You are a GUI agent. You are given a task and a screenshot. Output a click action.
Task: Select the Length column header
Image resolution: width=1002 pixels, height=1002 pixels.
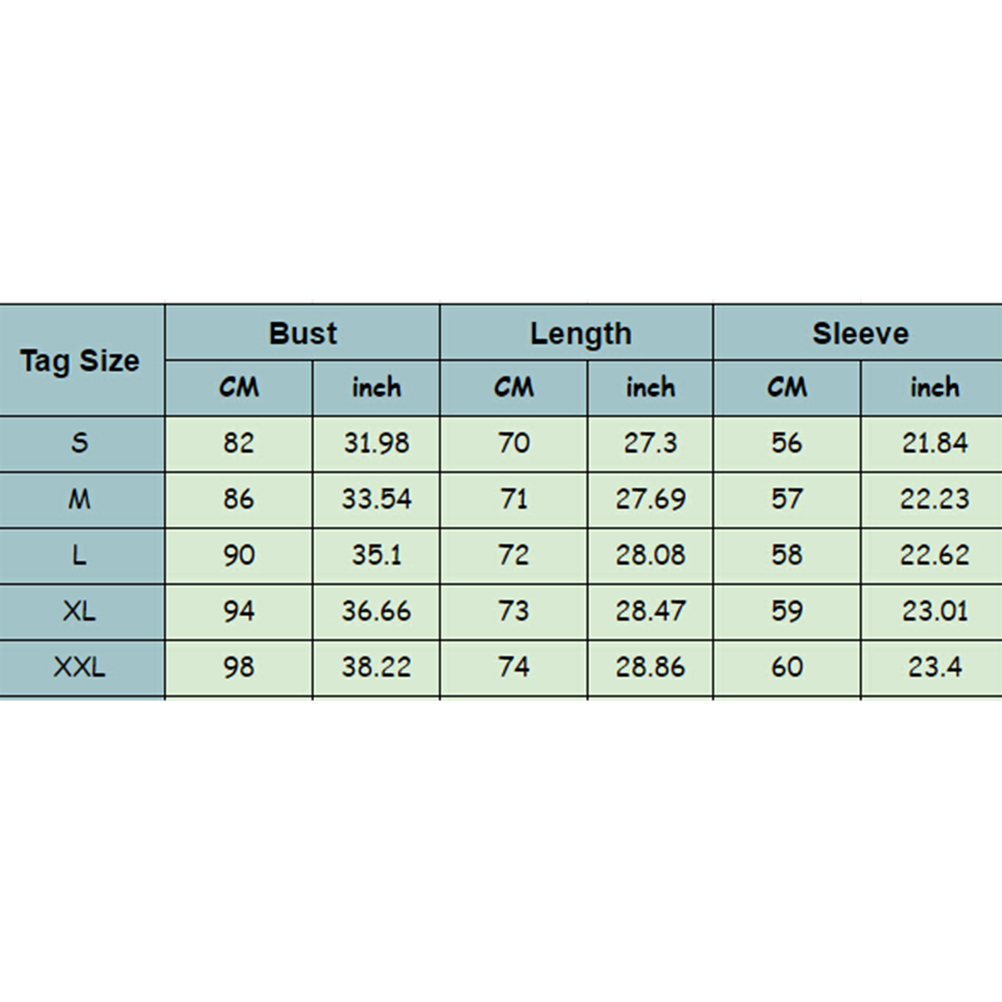580,333
